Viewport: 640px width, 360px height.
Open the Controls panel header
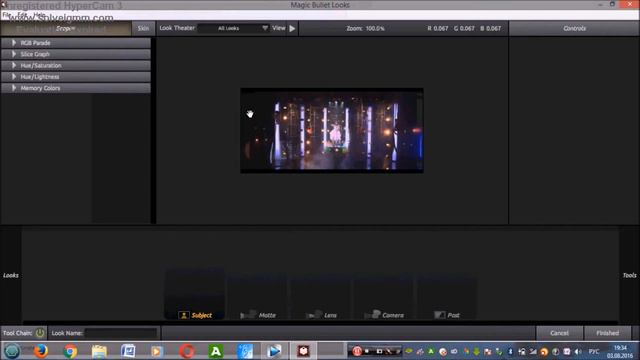pos(574,29)
